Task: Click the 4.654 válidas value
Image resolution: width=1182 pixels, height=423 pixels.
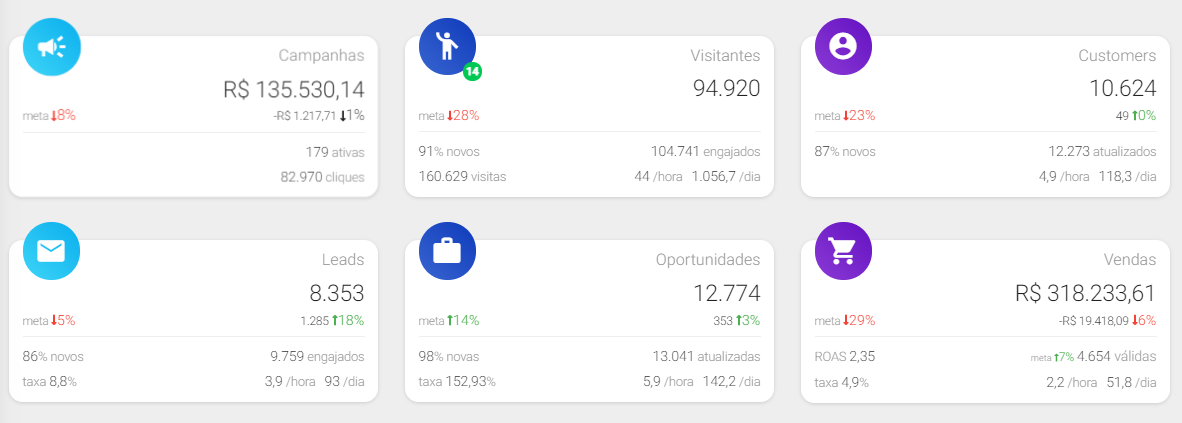Action: click(1116, 356)
